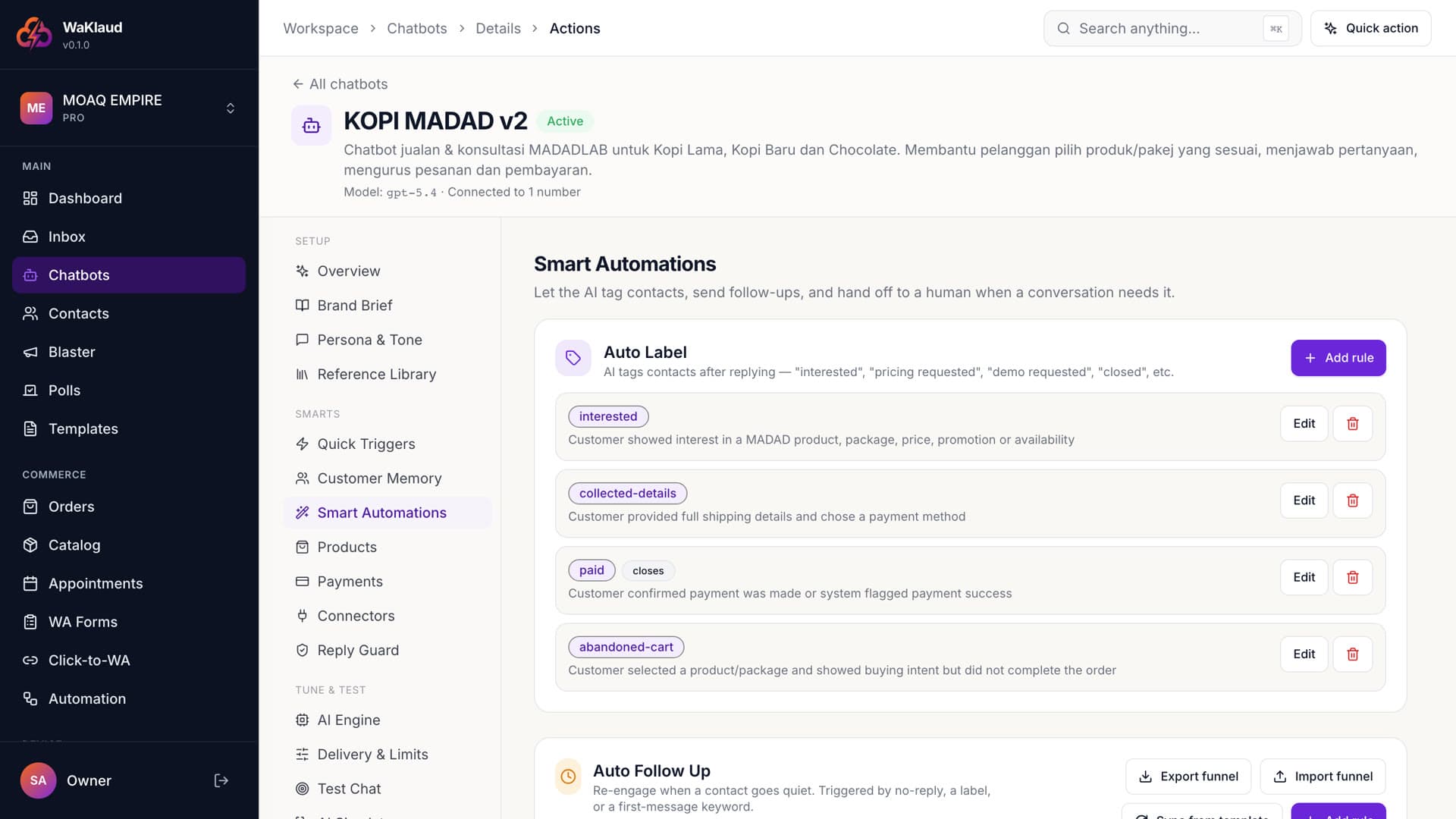The image size is (1456, 819).
Task: Click the WaKlaud logo icon
Action: pos(34,33)
